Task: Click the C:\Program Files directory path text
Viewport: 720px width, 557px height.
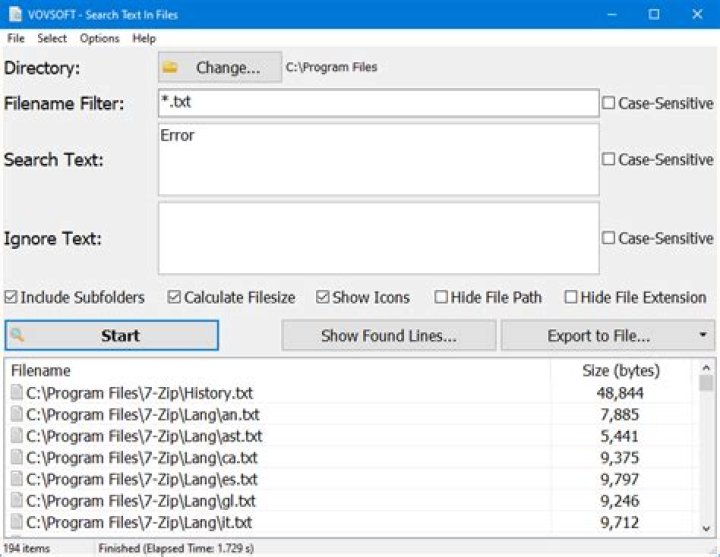Action: coord(332,67)
